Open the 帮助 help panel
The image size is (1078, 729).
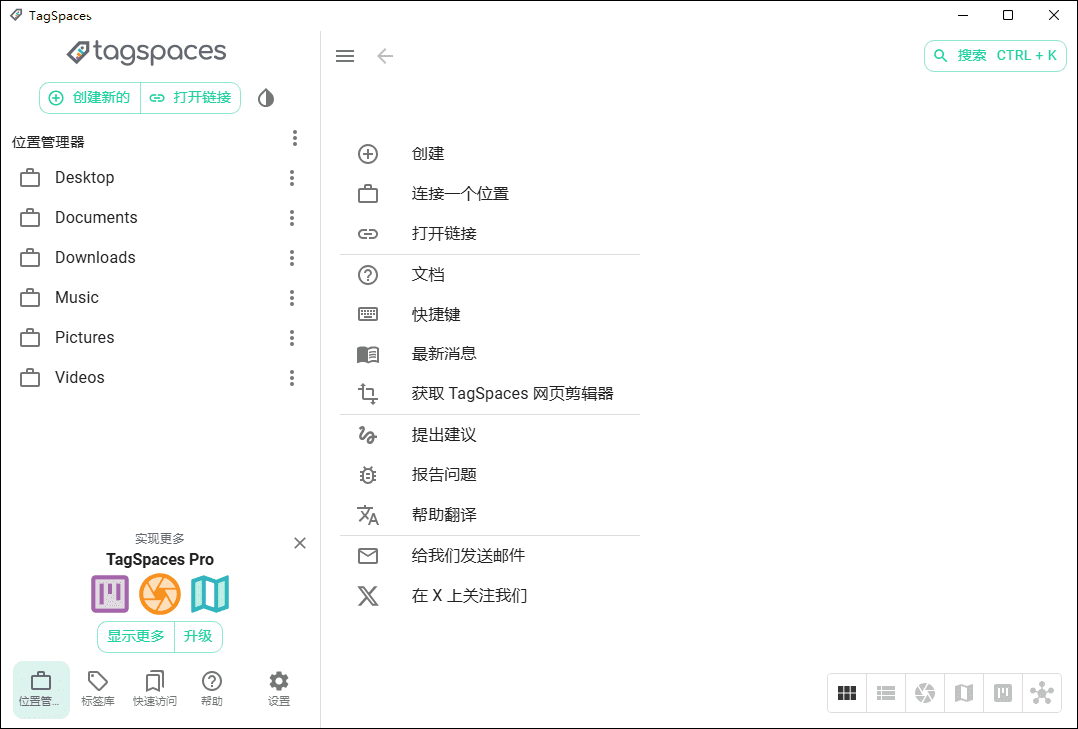pos(211,689)
